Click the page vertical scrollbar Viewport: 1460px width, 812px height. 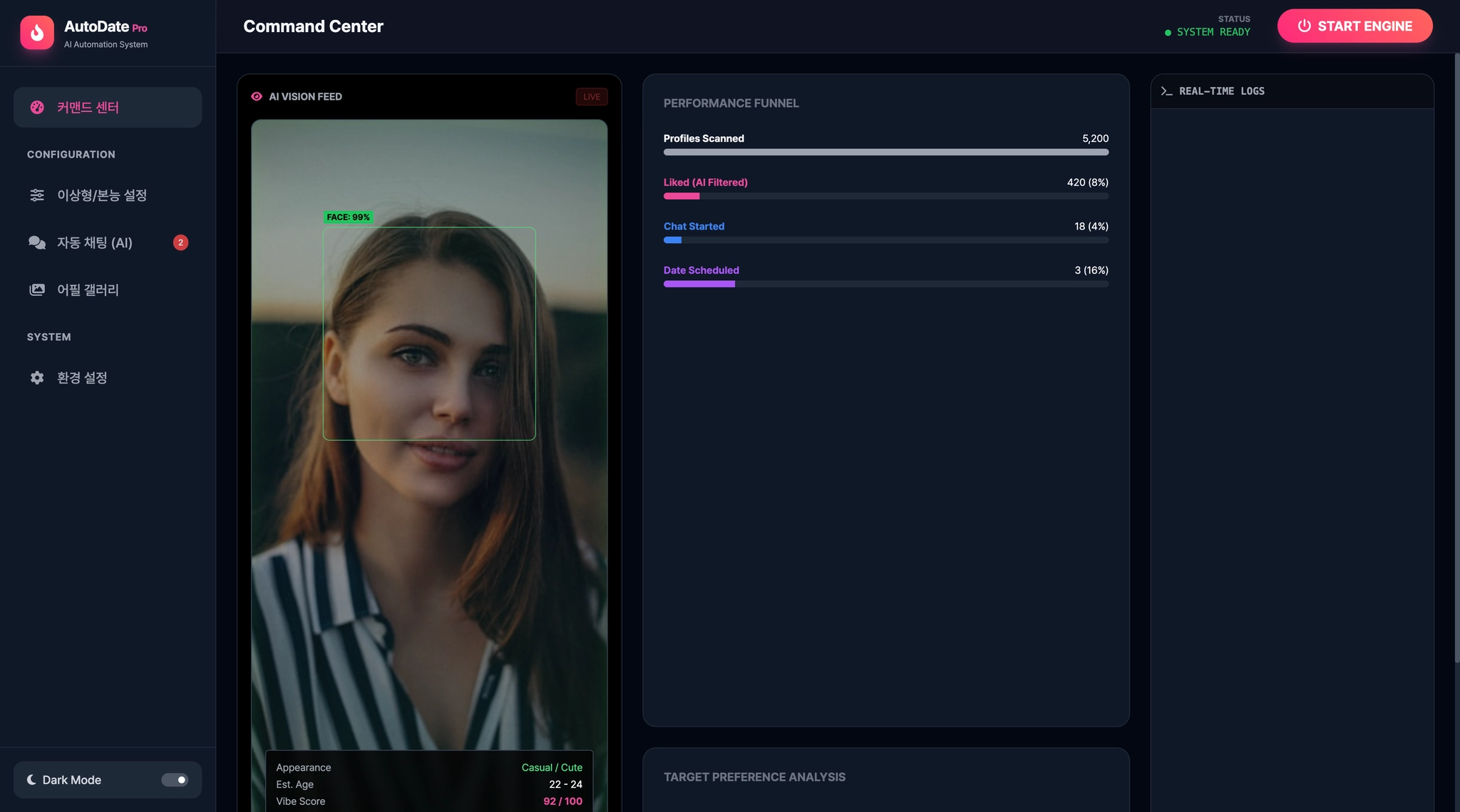coord(1456,356)
